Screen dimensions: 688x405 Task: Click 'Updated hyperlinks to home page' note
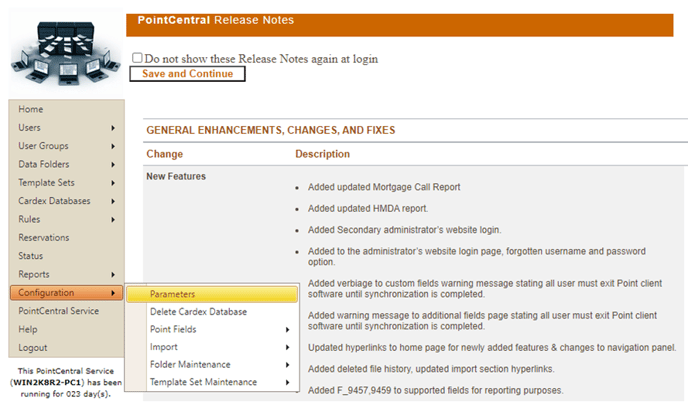(492, 348)
